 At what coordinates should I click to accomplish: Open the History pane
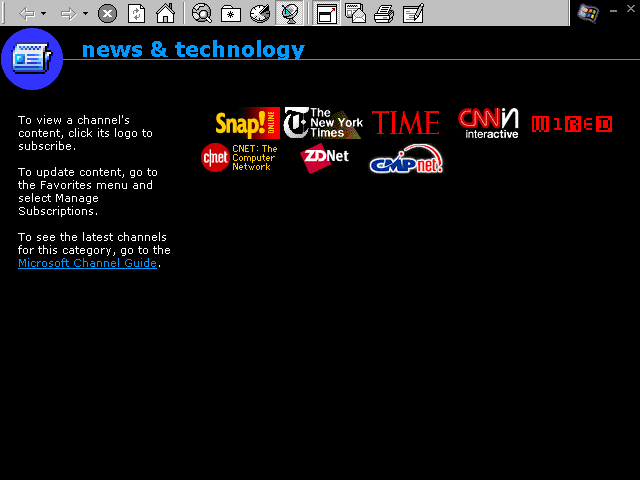pos(260,13)
